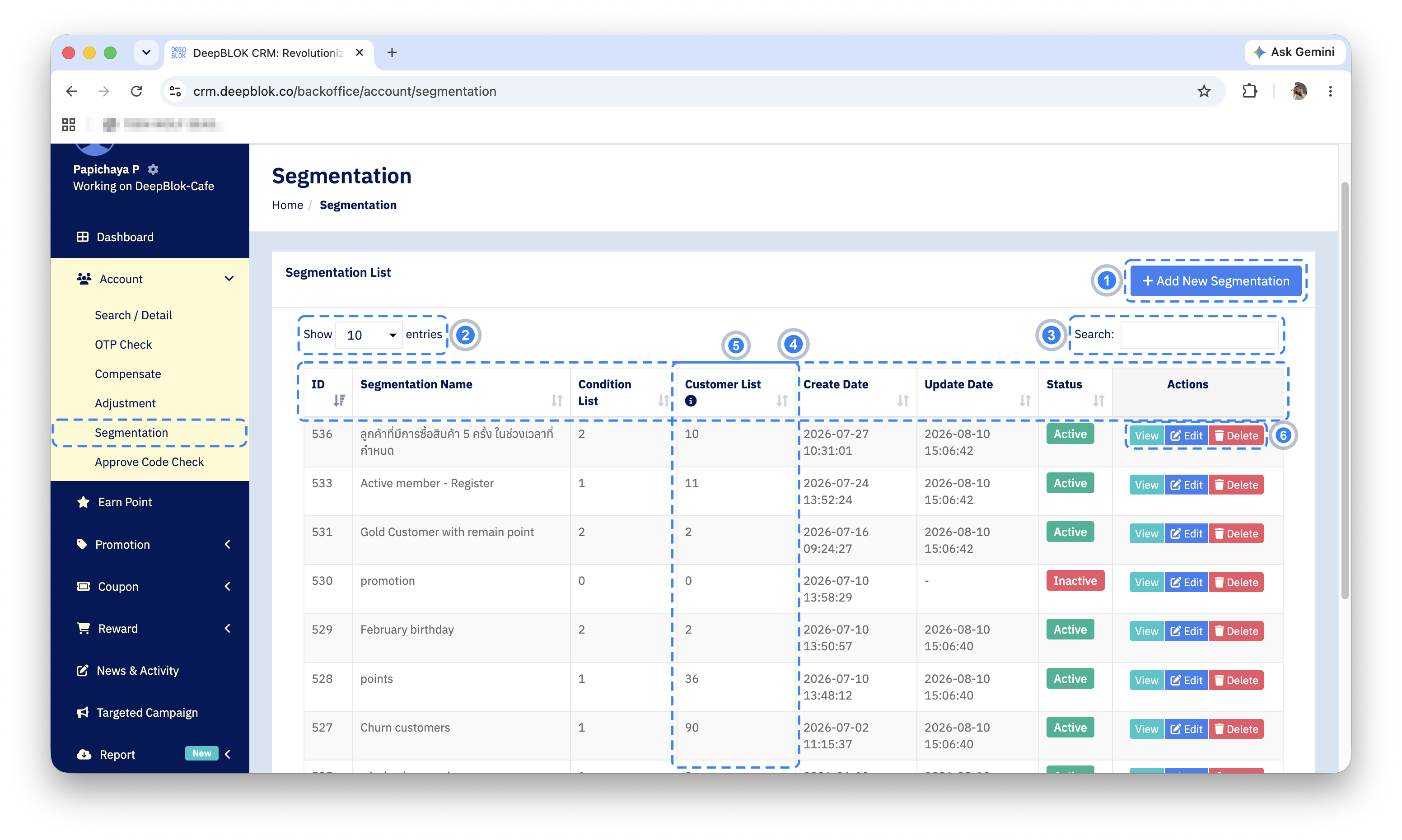Sort by Segmentation Name column
The width and height of the screenshot is (1402, 840).
click(557, 401)
